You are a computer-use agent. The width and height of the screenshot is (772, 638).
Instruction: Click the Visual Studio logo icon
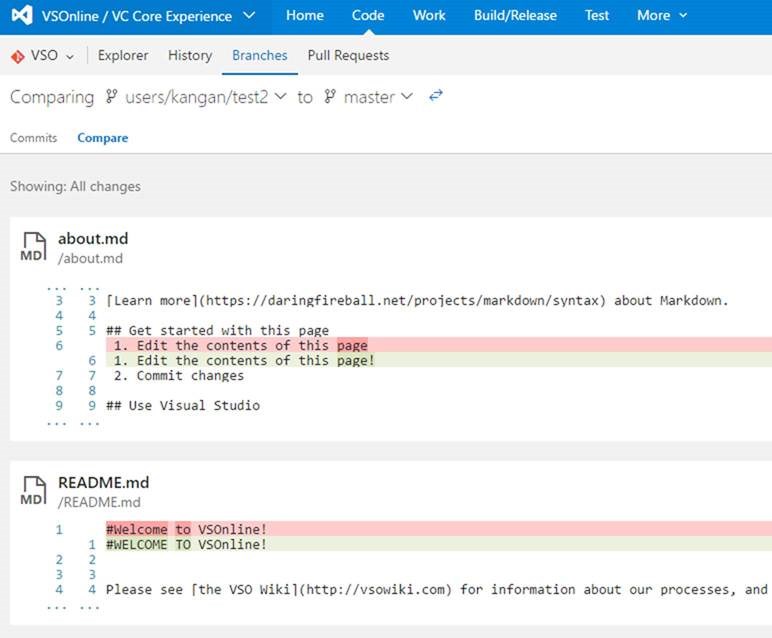pos(22,15)
